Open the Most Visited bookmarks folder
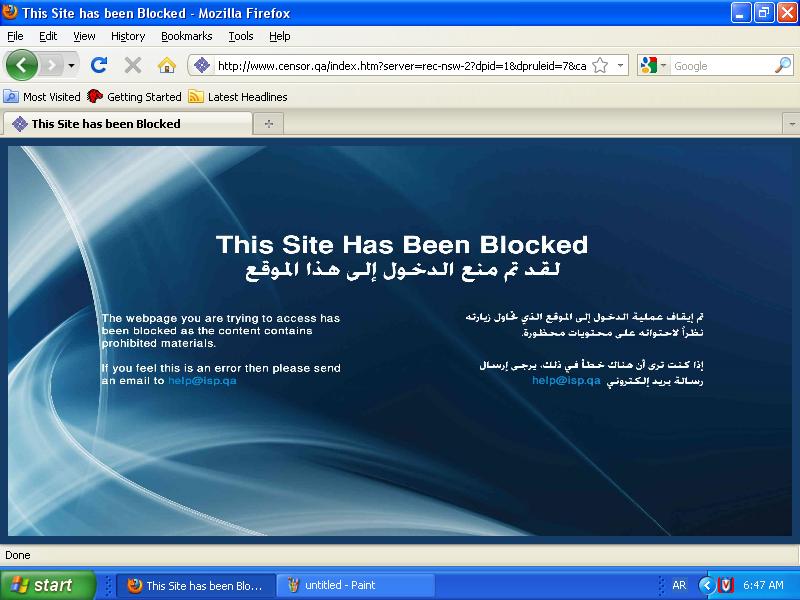Screen dimensions: 800x600 click(43, 97)
